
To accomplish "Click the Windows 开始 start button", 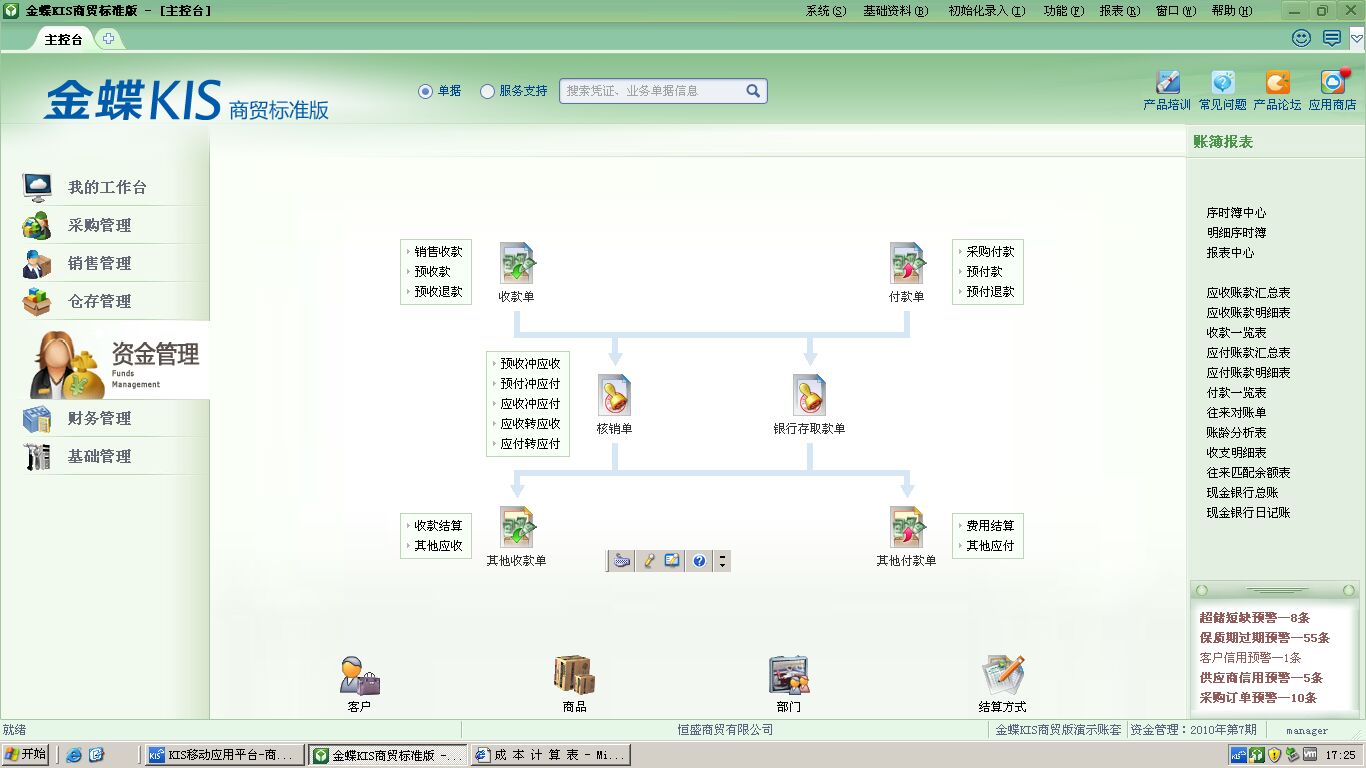I will [x=27, y=754].
